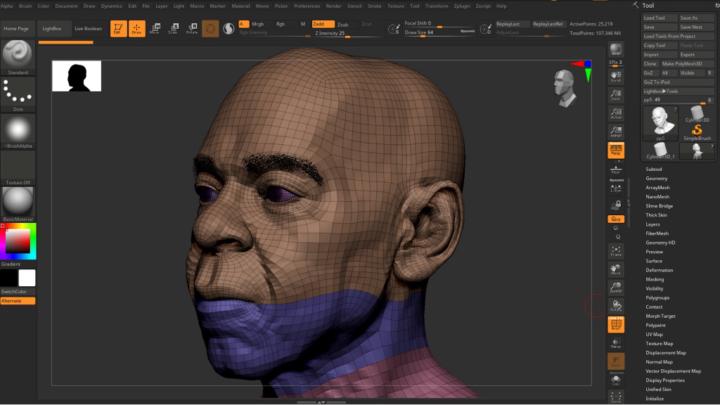The height and width of the screenshot is (405, 720).
Task: Toggle the Mrgb color-material mode
Action: [x=257, y=23]
